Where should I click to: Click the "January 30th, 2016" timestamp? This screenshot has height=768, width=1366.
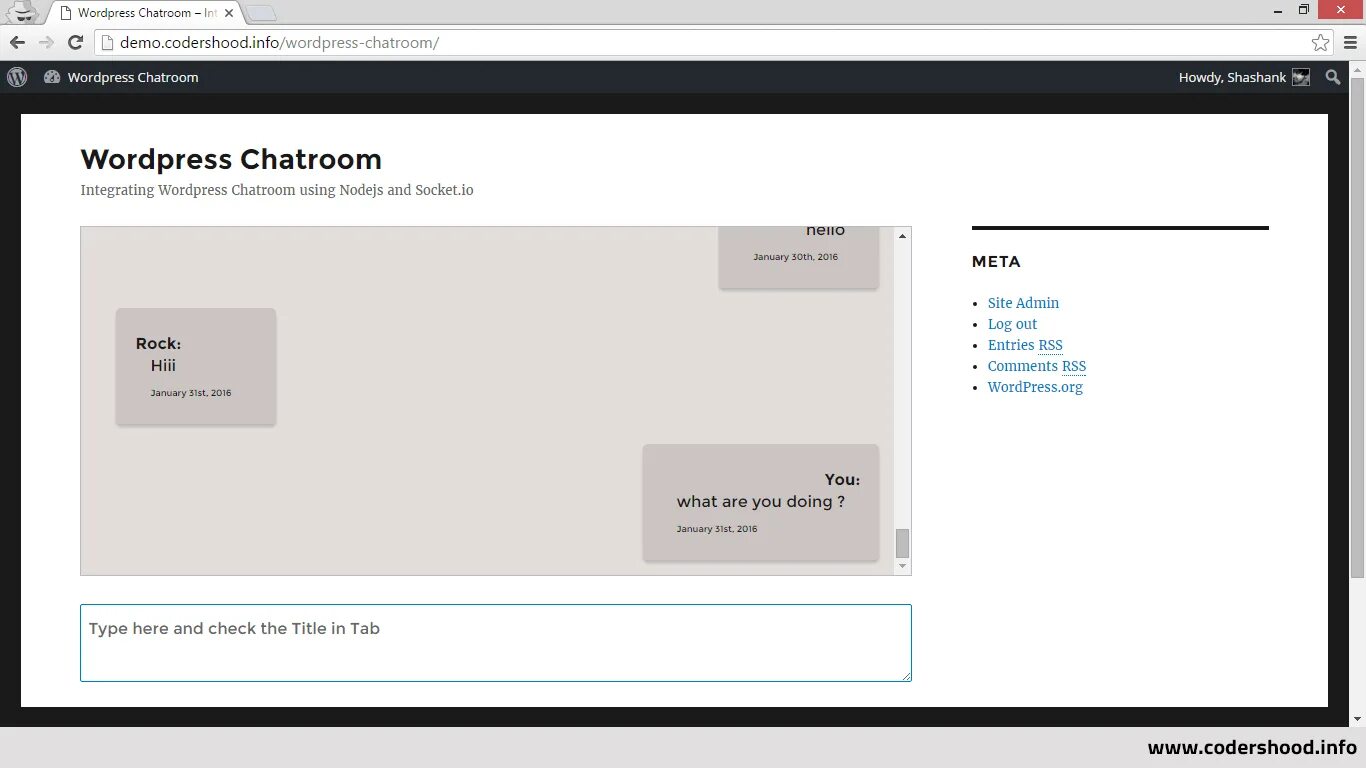coord(796,257)
